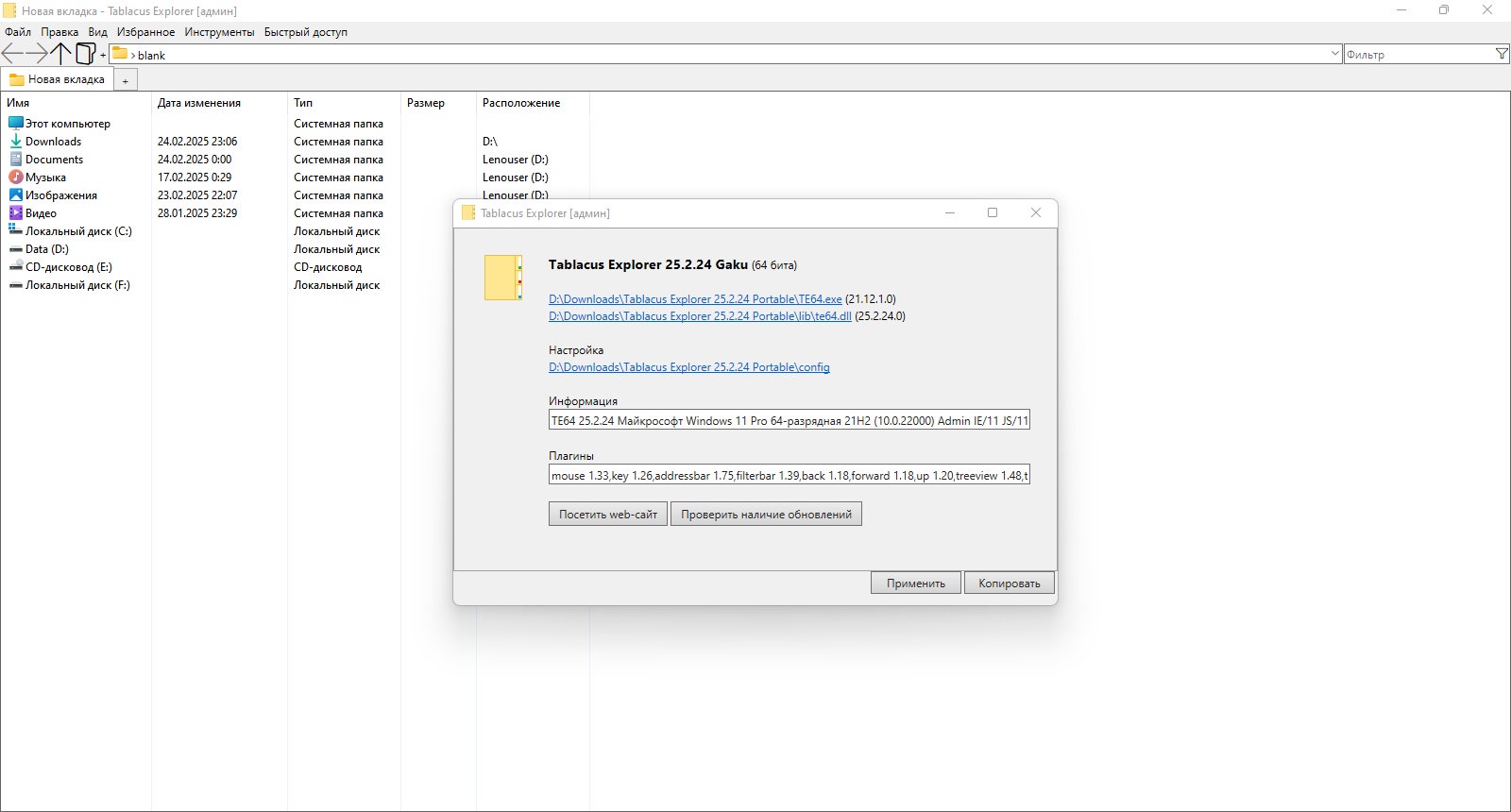The image size is (1511, 812).
Task: Select the Изображения folder name
Action: [x=61, y=195]
